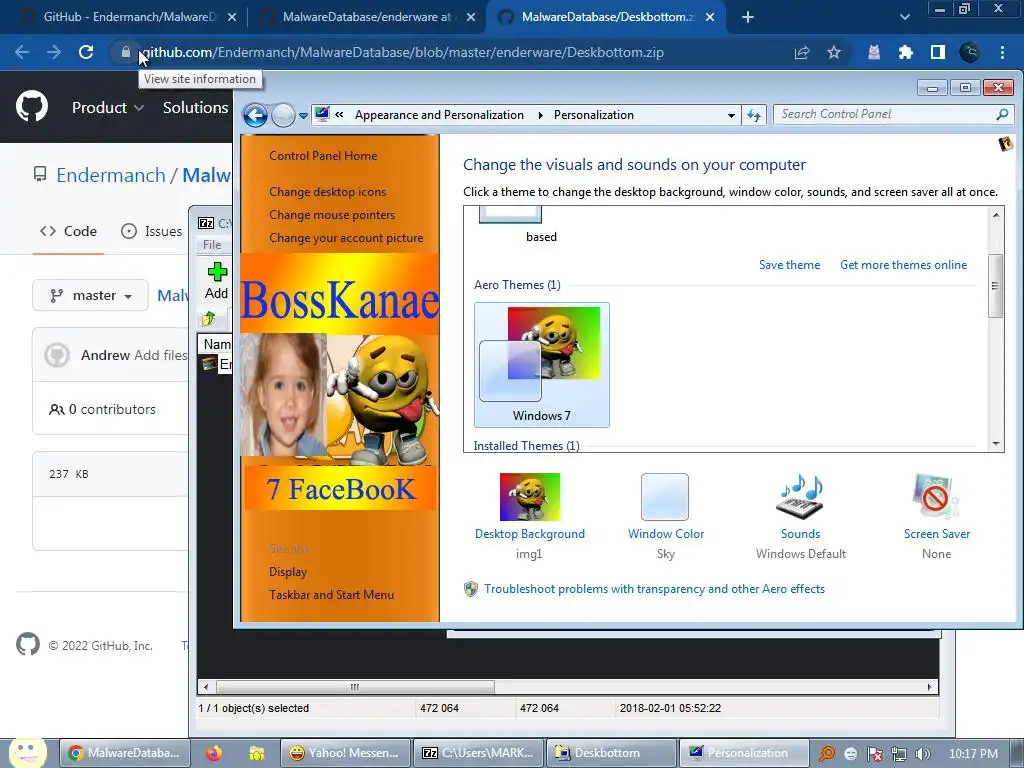Screen dimensions: 1024x768
Task: Click the network tray icon
Action: [899, 754]
